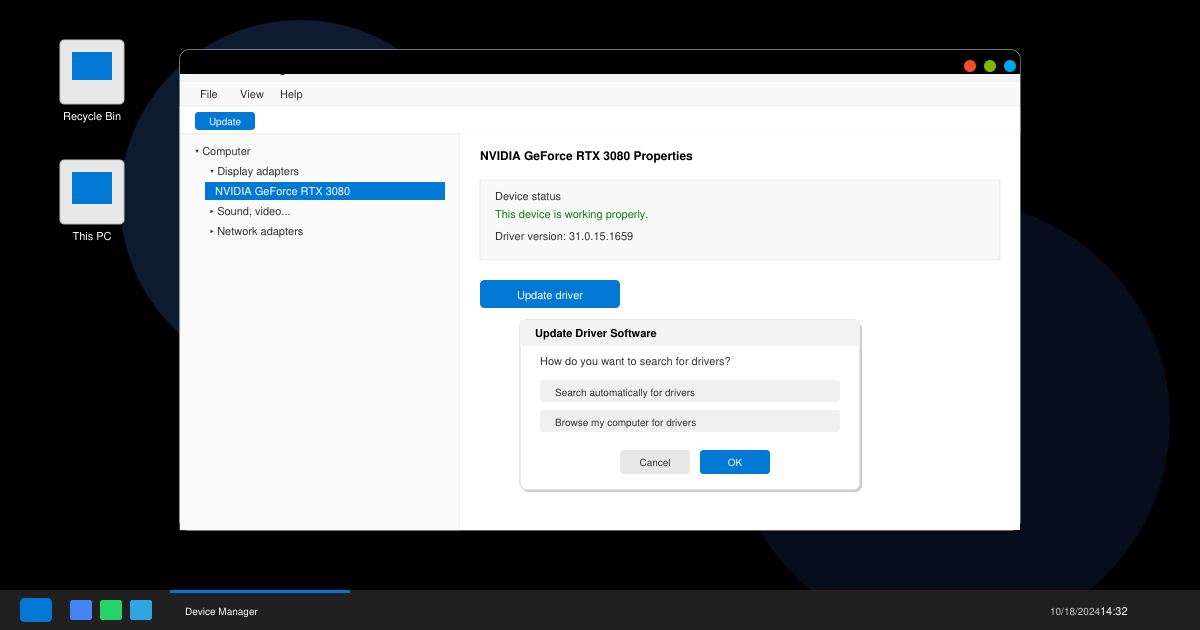
Task: Click the Update Driver Software dialog title
Action: (x=596, y=333)
